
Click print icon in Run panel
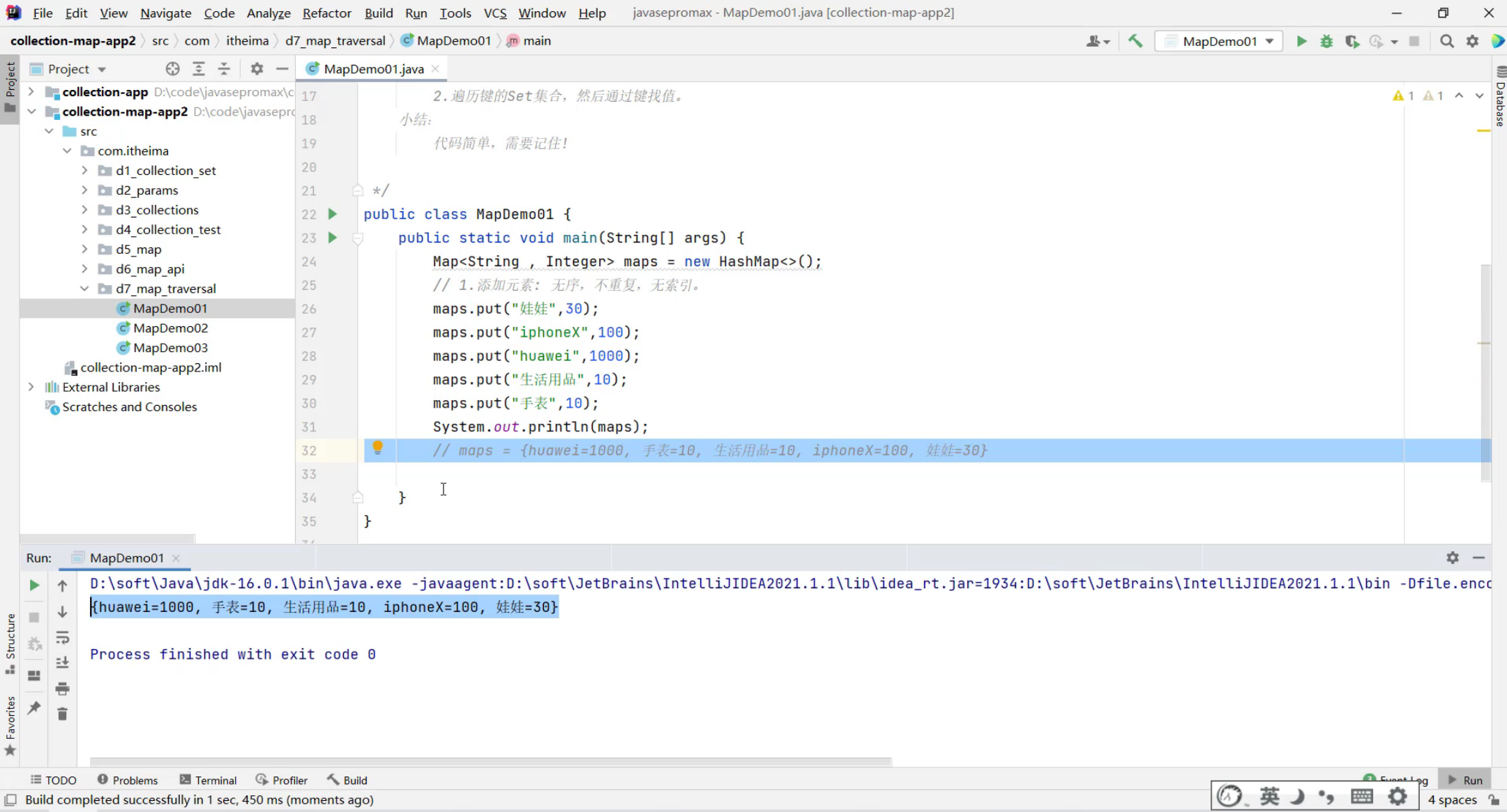[62, 689]
